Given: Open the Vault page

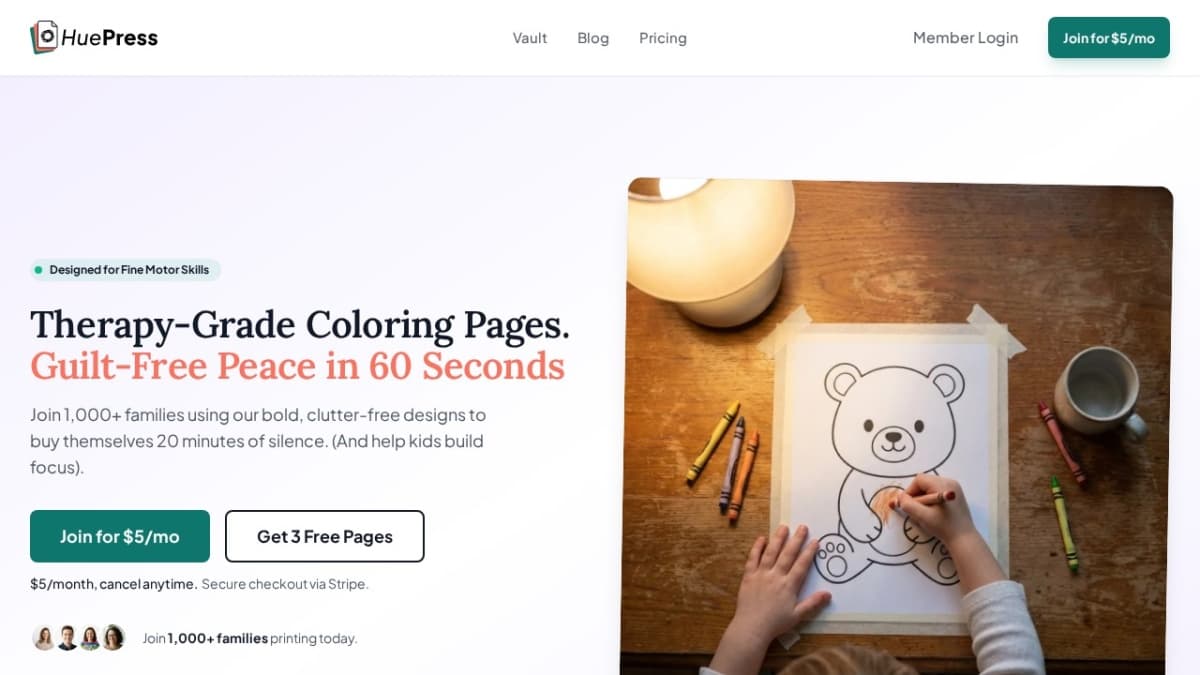Looking at the screenshot, I should tap(530, 38).
